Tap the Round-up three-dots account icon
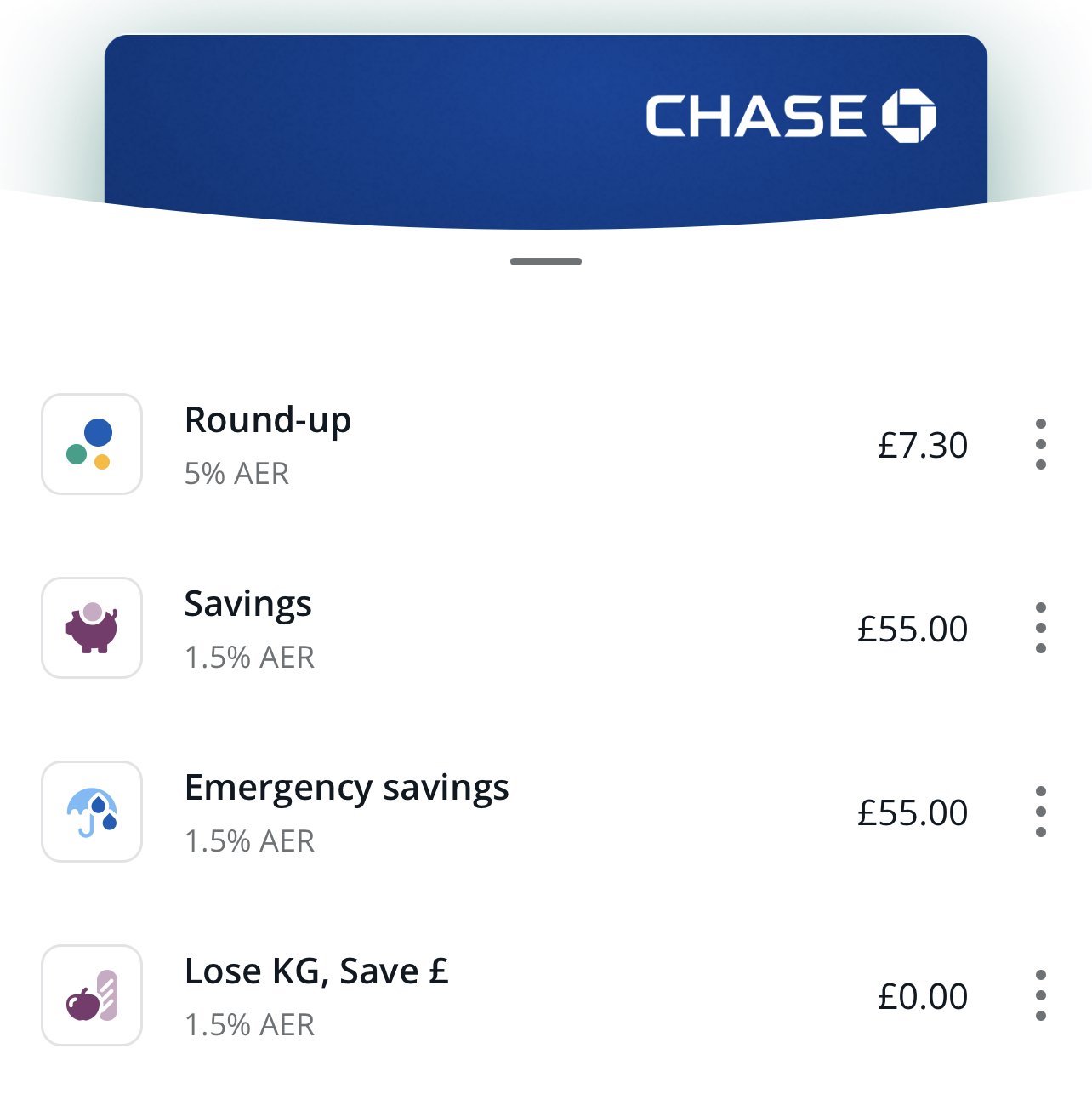Image resolution: width=1092 pixels, height=1094 pixels. click(x=92, y=444)
